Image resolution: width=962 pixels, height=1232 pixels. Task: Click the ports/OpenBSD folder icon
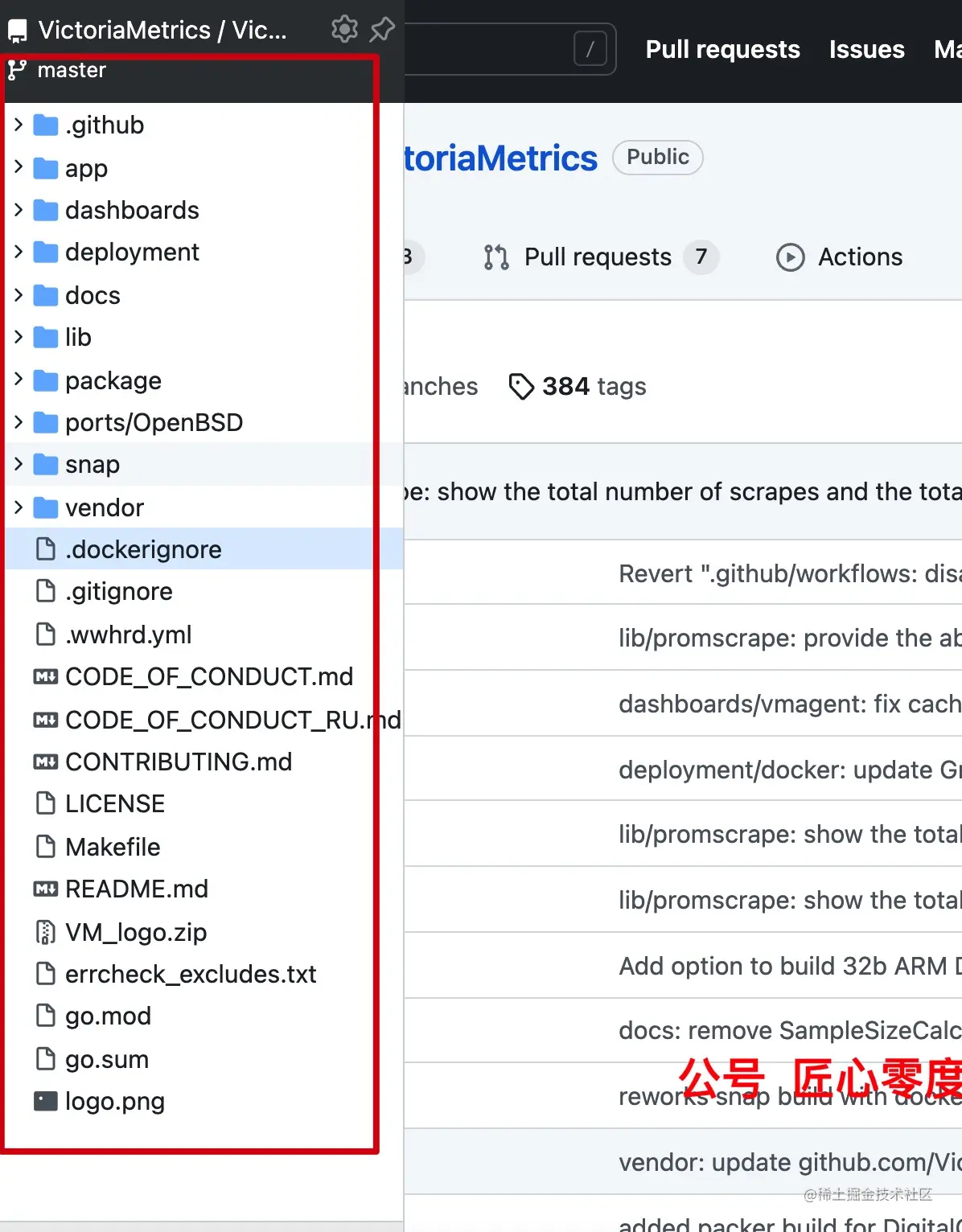46,422
